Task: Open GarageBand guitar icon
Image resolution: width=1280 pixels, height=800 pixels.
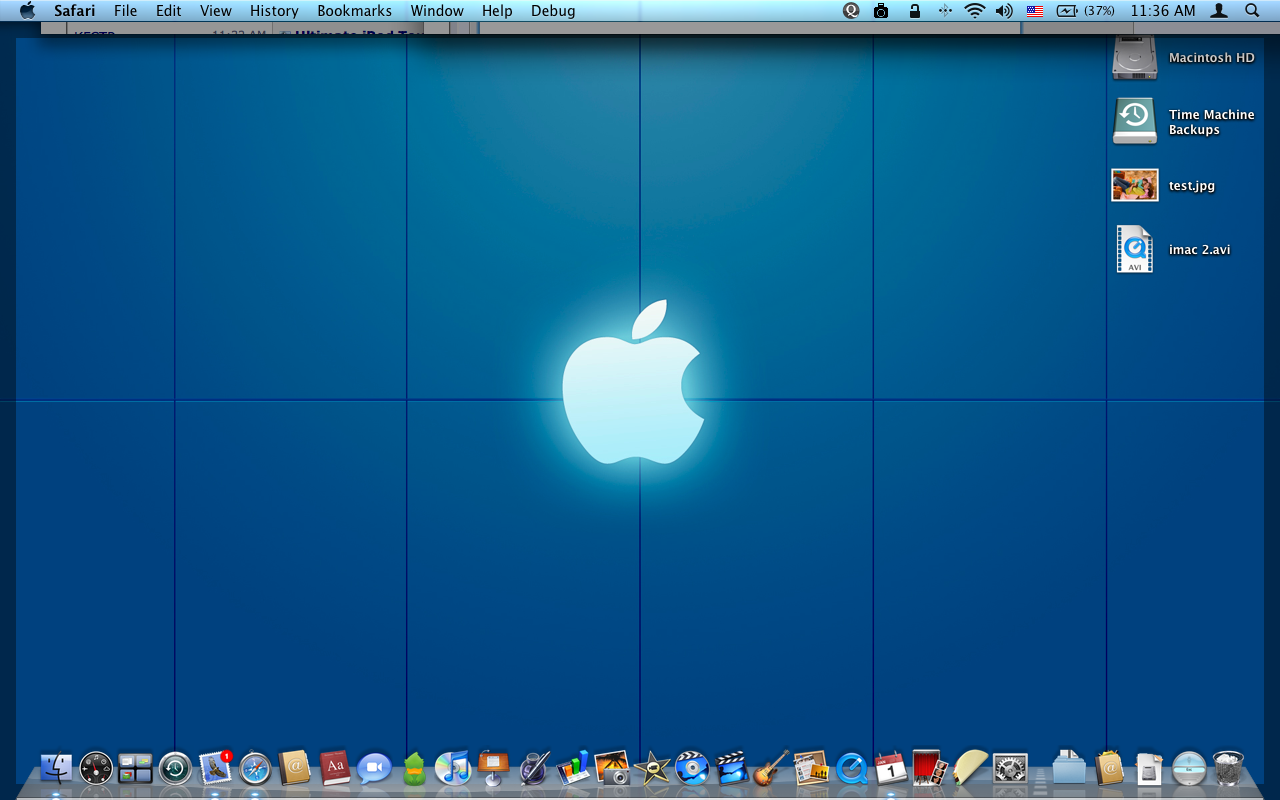Action: (x=771, y=768)
